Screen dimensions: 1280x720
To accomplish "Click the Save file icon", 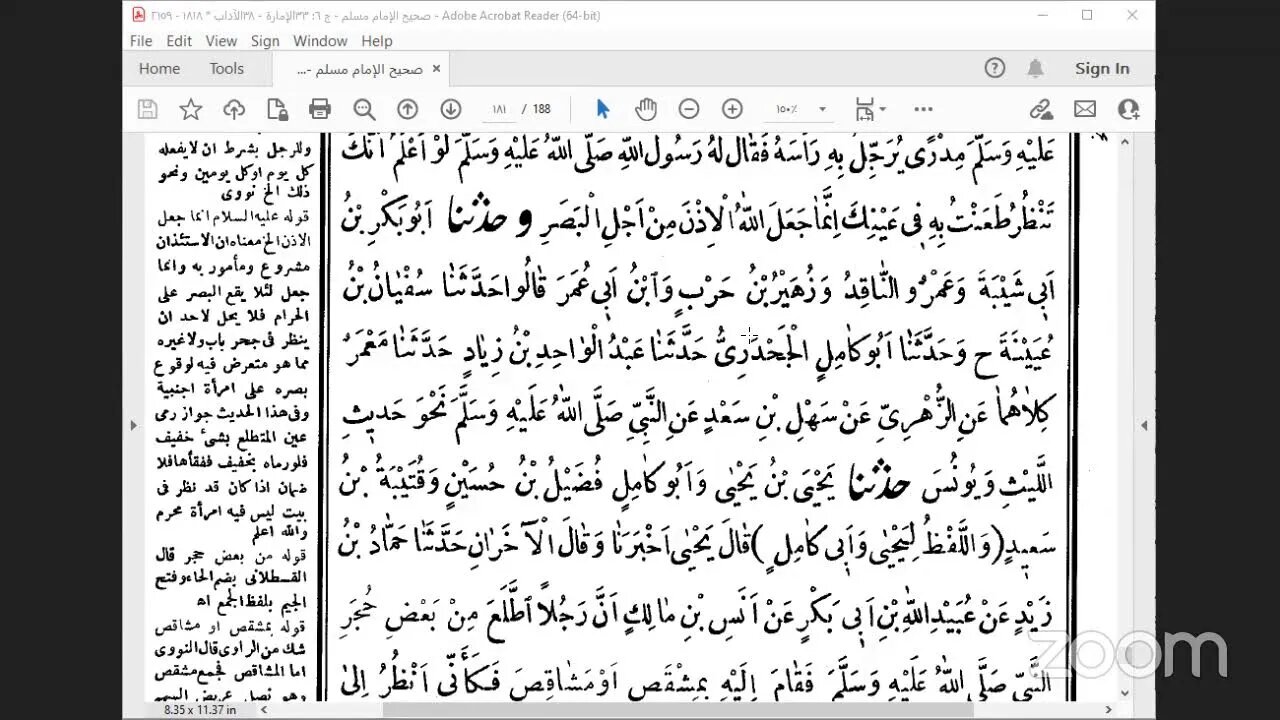I will (147, 109).
